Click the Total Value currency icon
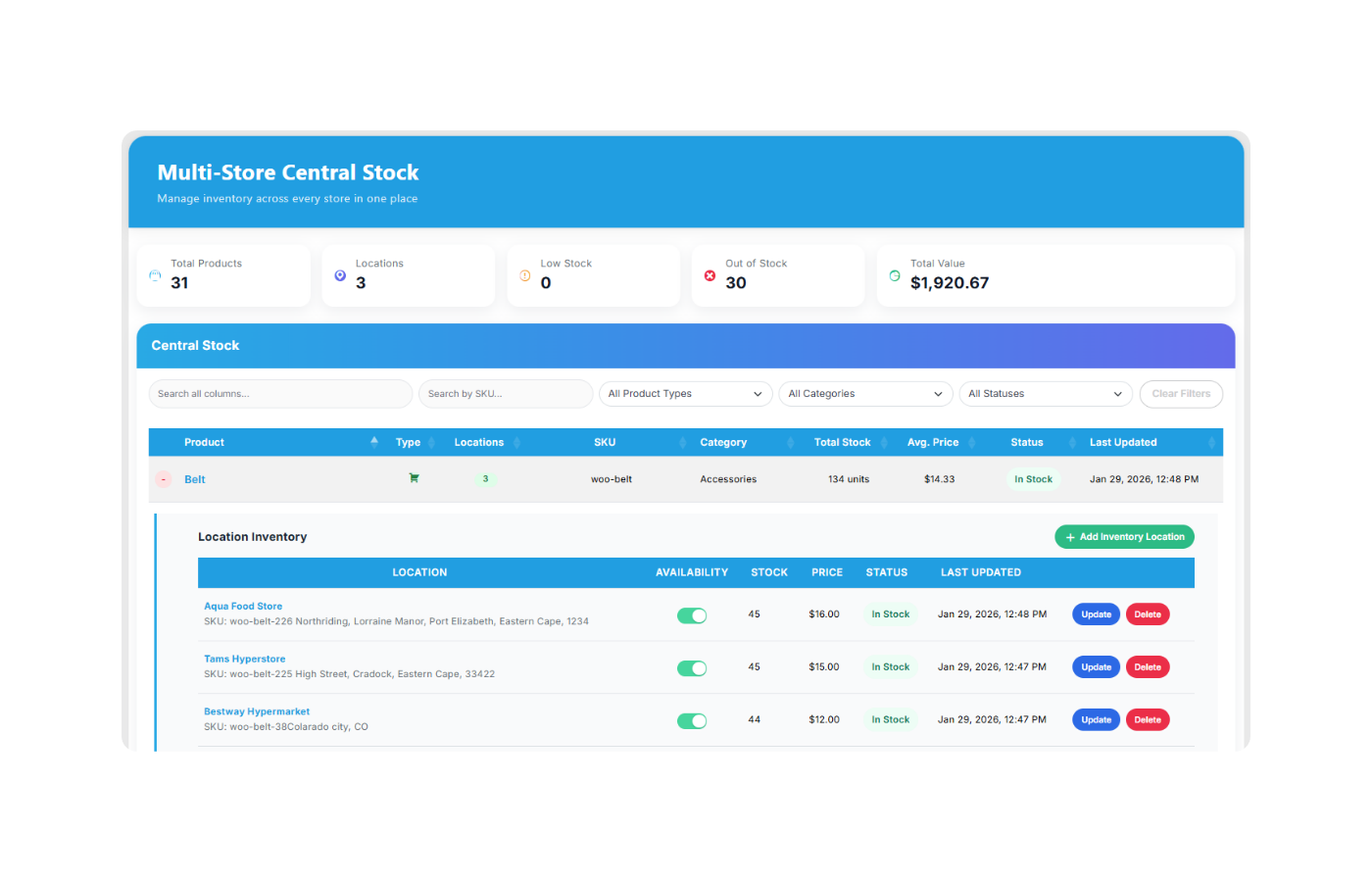The height and width of the screenshot is (882, 1372). click(x=895, y=275)
